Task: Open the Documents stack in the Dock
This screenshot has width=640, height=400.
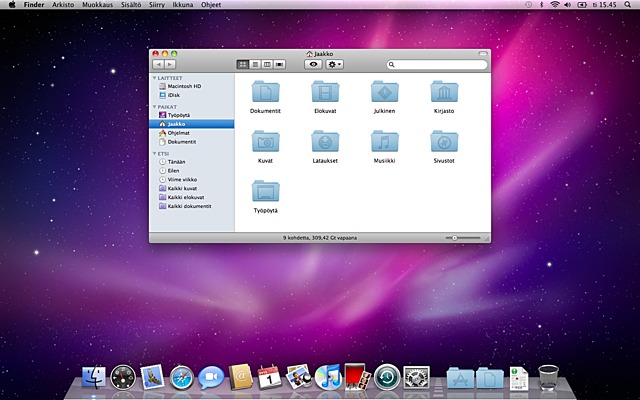Action: click(x=490, y=378)
